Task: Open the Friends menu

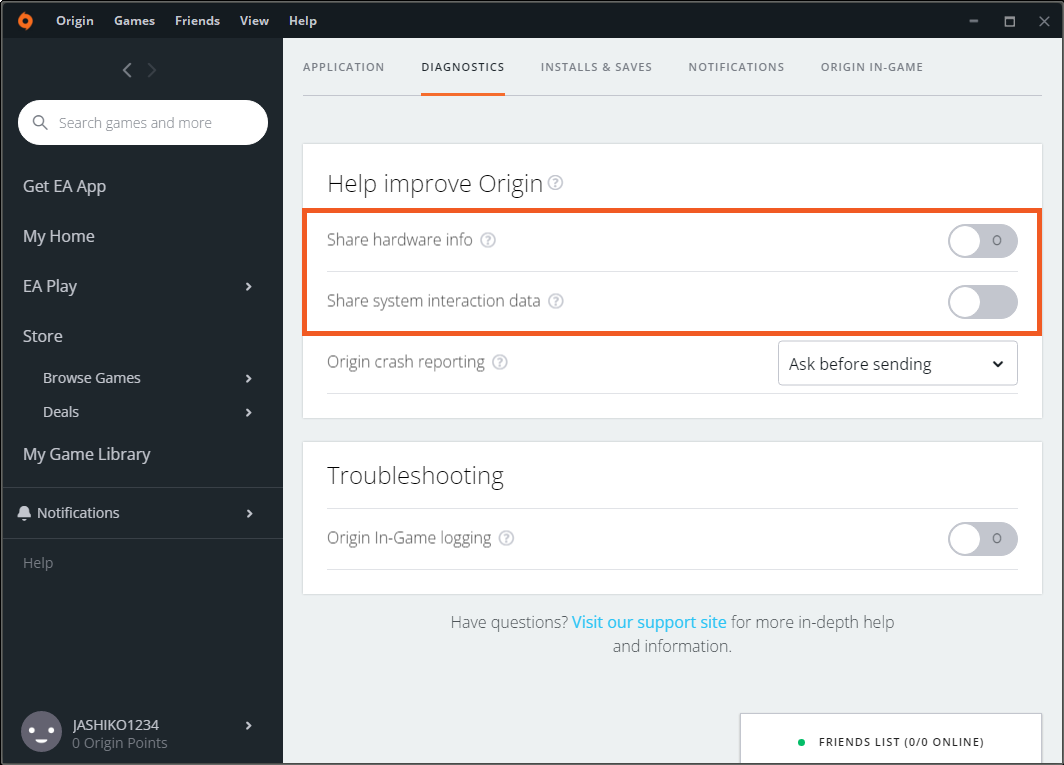Action: point(197,21)
